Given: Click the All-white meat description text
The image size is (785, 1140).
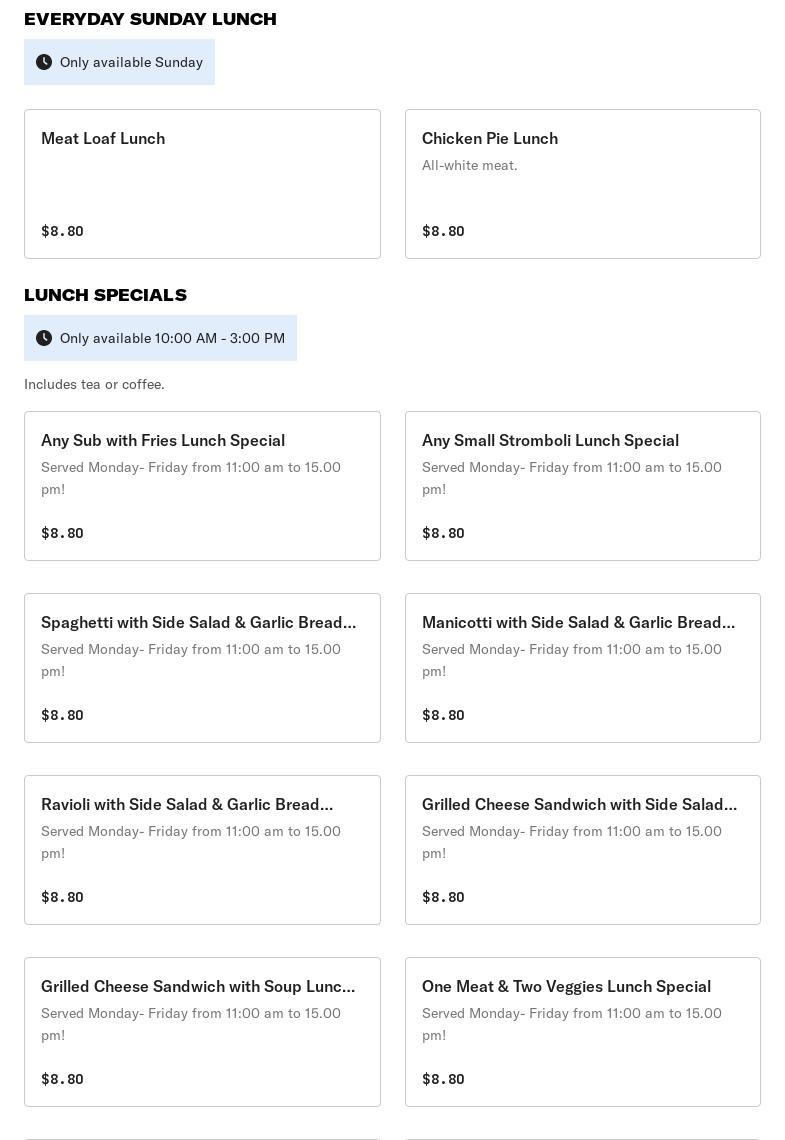Looking at the screenshot, I should tap(470, 165).
